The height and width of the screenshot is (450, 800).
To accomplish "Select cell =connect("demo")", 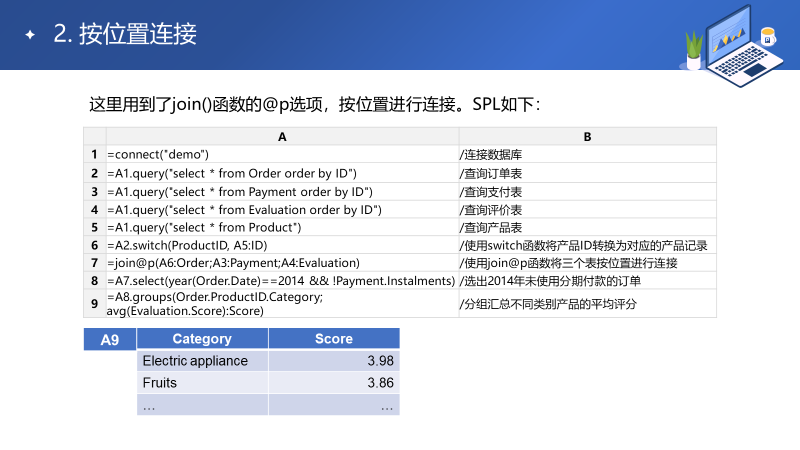I will point(282,154).
